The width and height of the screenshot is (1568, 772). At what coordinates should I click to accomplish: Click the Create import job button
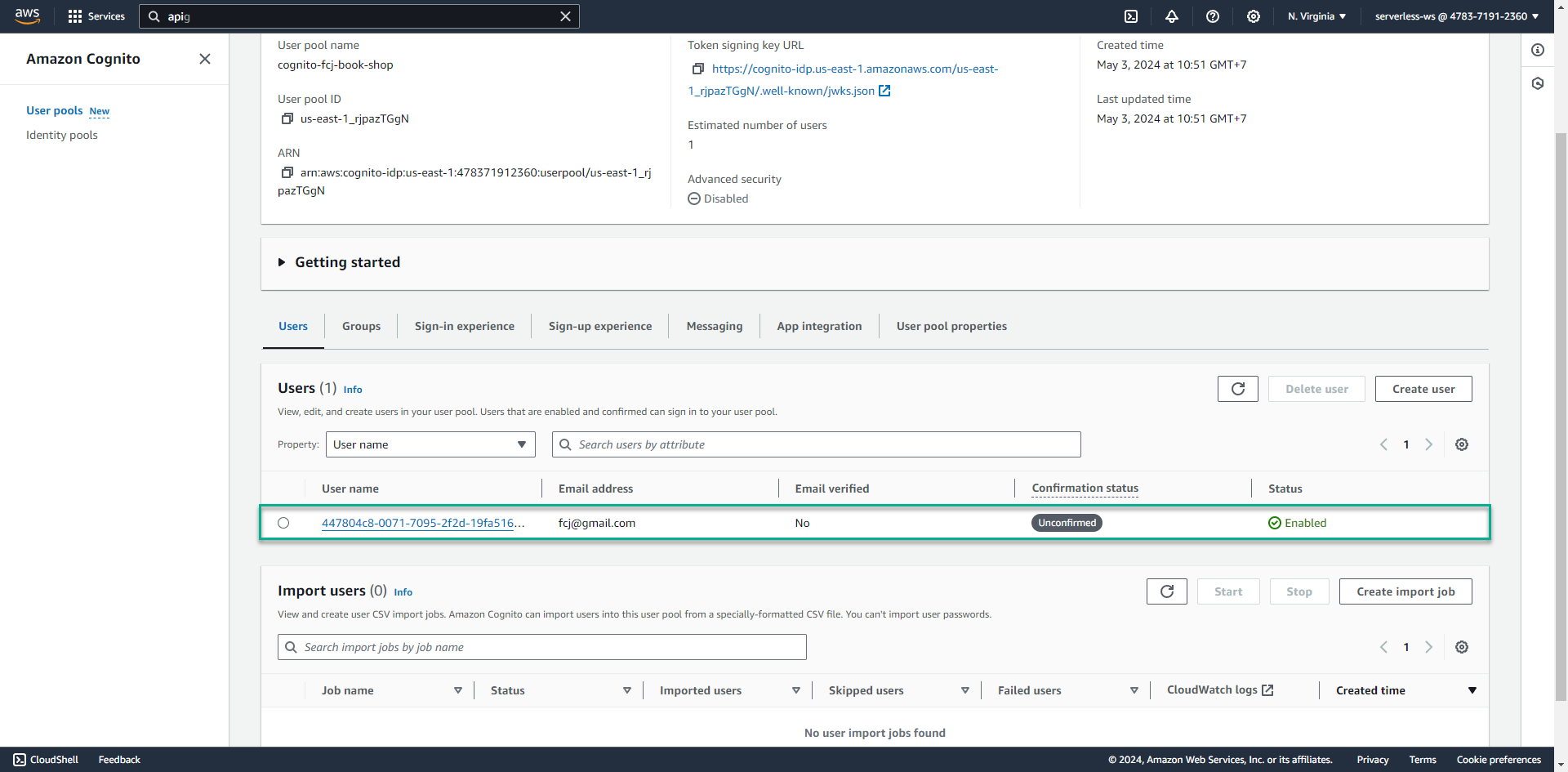pyautogui.click(x=1405, y=591)
